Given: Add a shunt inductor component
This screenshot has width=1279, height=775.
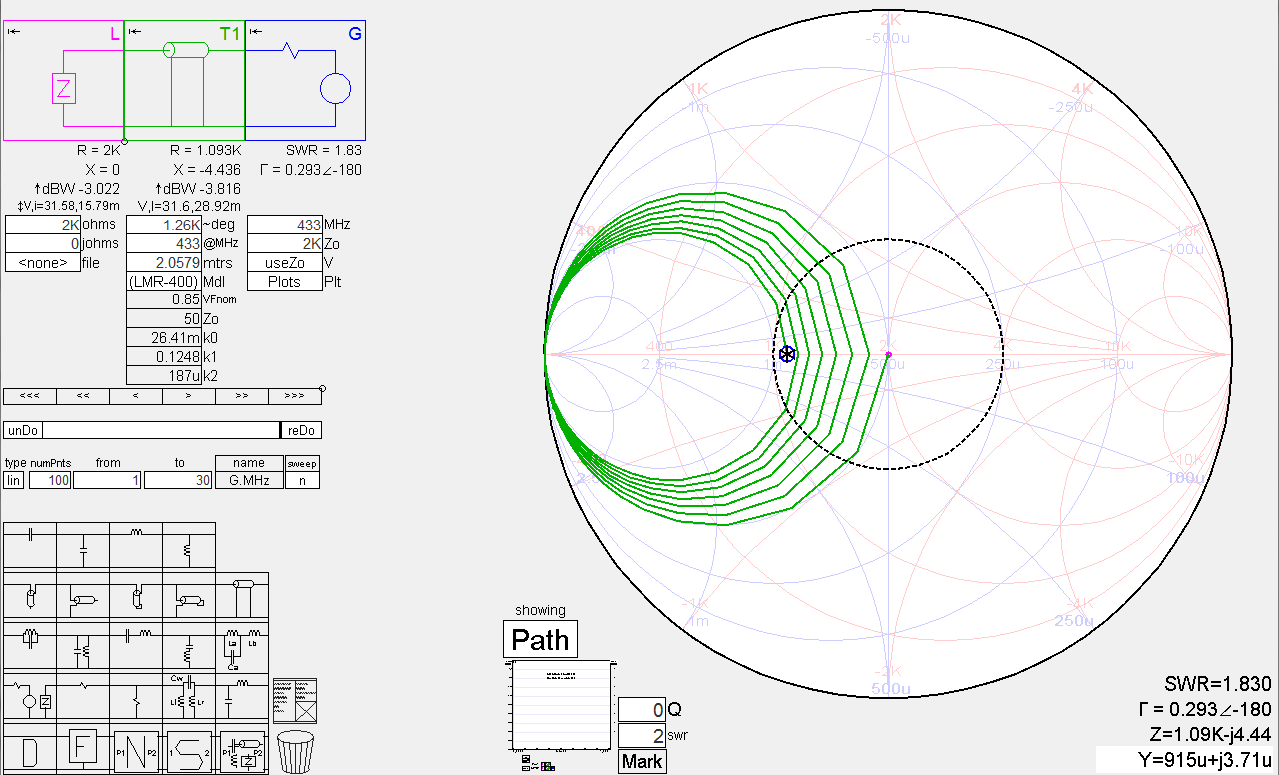Looking at the screenshot, I should click(x=189, y=547).
